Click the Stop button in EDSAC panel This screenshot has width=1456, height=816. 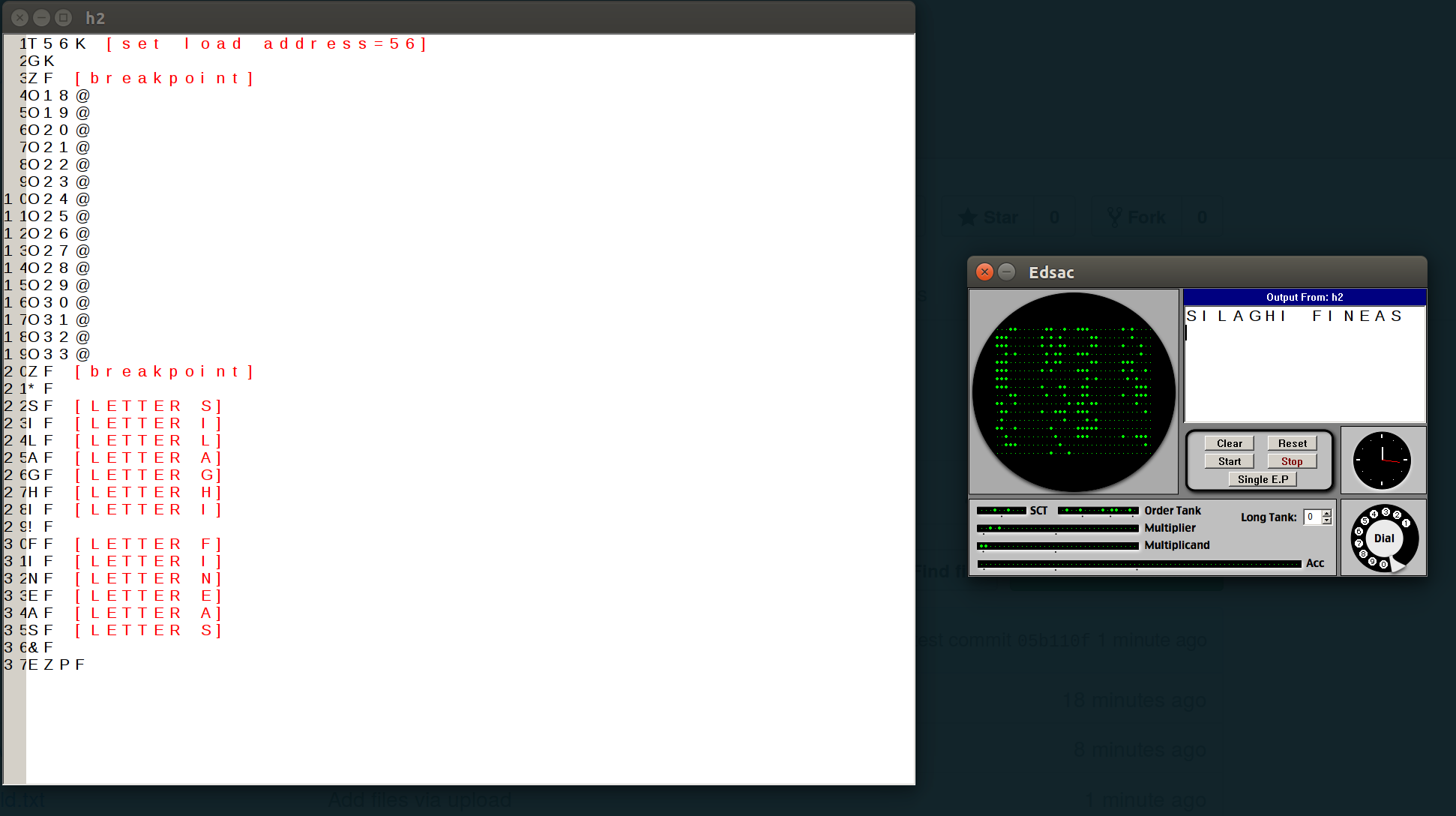point(1292,461)
